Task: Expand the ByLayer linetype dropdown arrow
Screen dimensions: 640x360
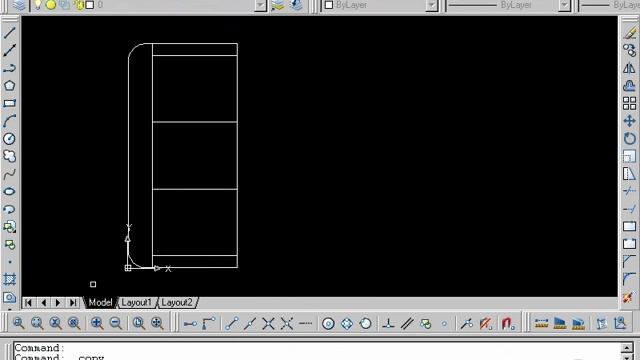Action: [564, 5]
